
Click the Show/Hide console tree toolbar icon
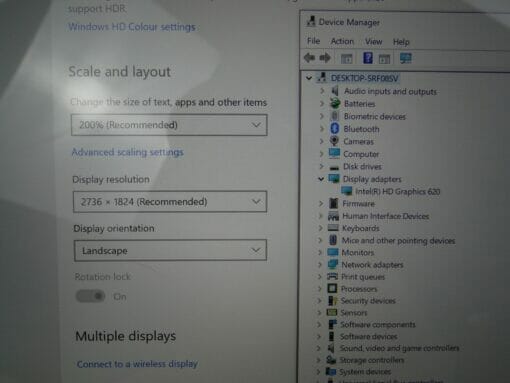[x=347, y=59]
